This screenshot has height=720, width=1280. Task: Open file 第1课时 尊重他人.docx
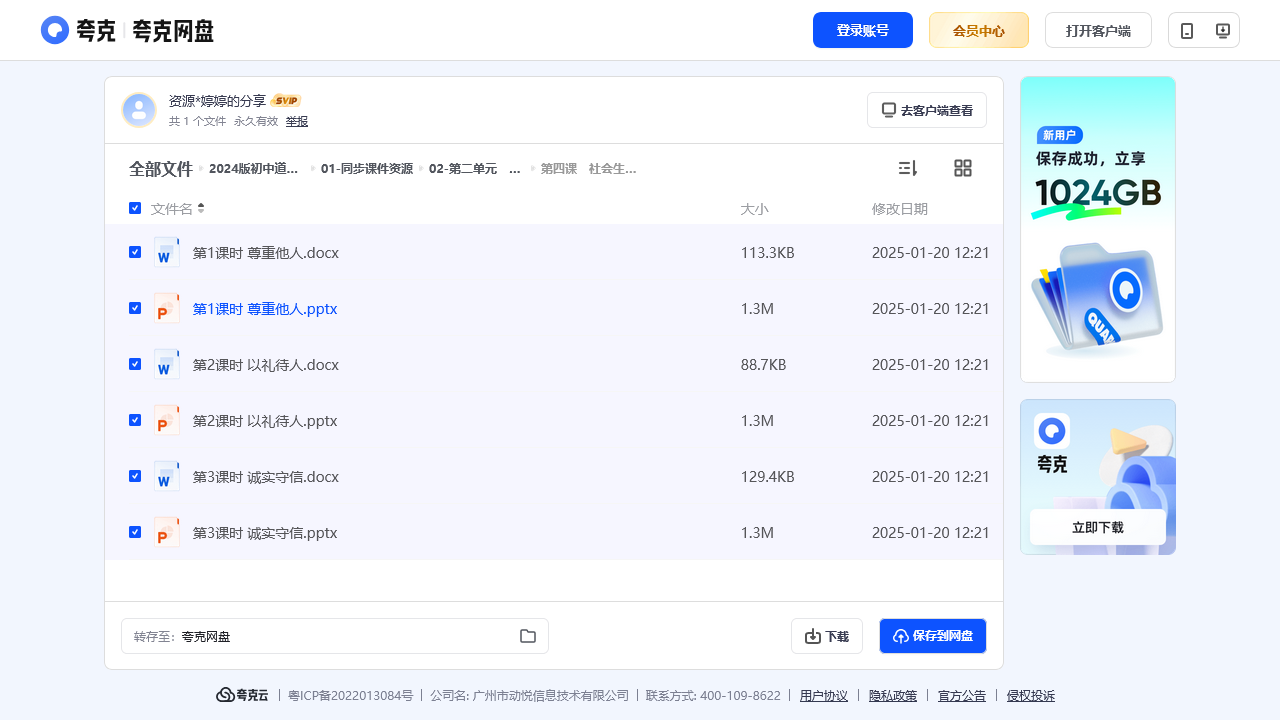(x=266, y=253)
